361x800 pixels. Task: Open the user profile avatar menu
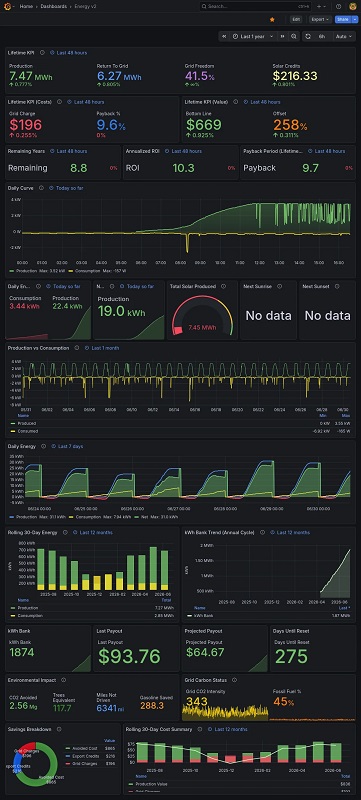click(x=353, y=6)
